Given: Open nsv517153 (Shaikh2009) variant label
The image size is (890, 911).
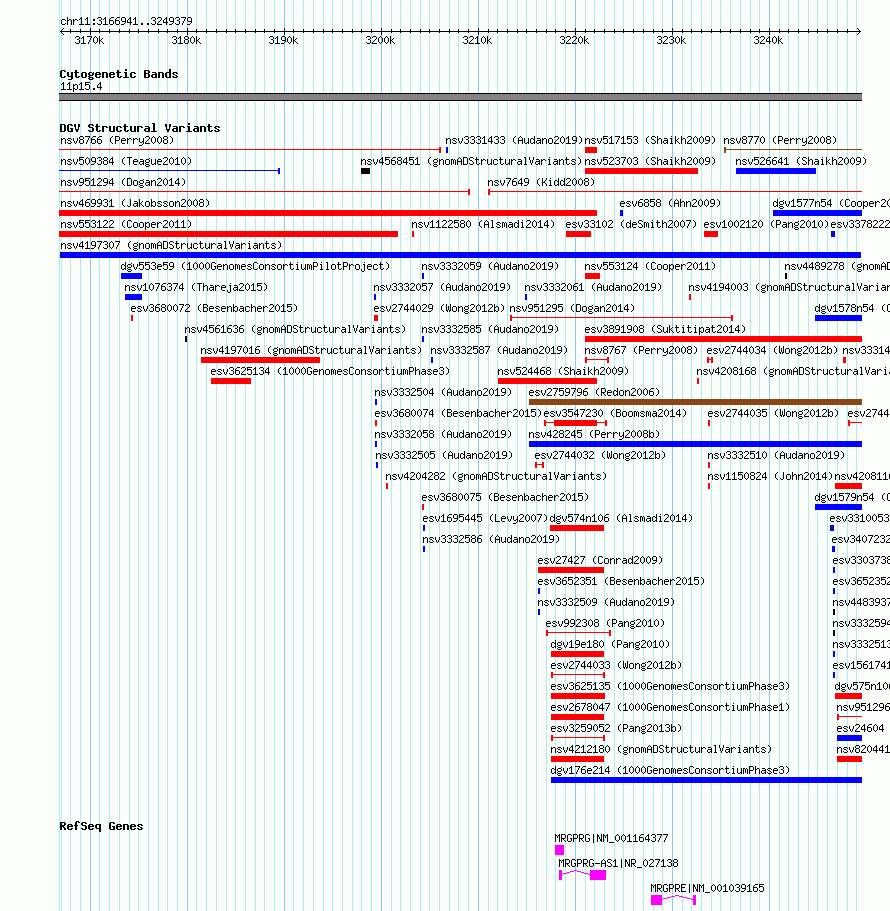Looking at the screenshot, I should (650, 141).
